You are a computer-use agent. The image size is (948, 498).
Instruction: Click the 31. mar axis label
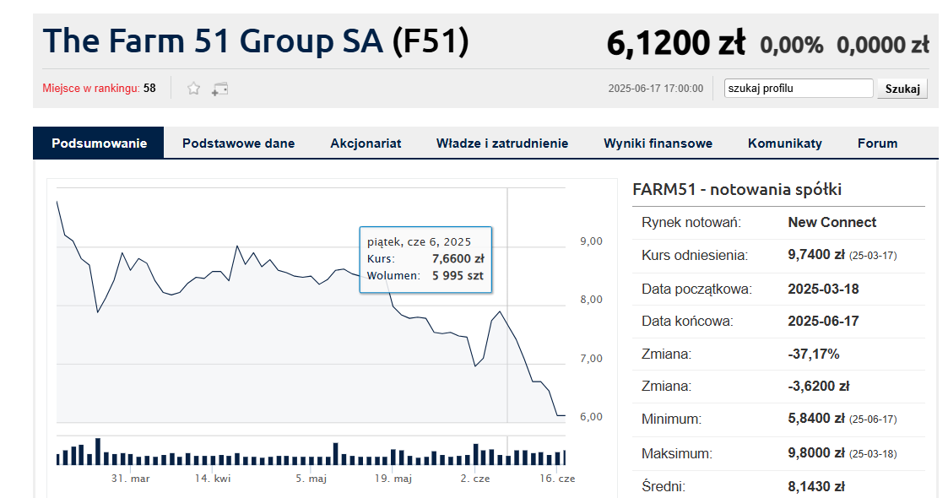[130, 478]
